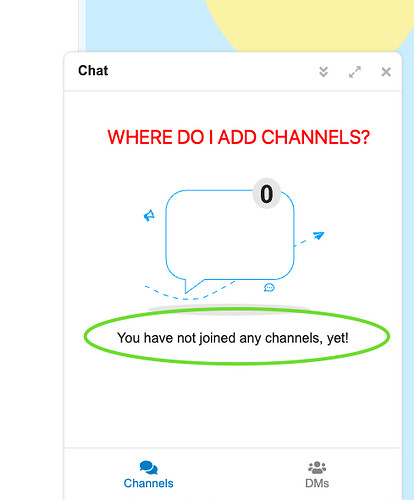Click the paper plane icon

[x=318, y=235]
